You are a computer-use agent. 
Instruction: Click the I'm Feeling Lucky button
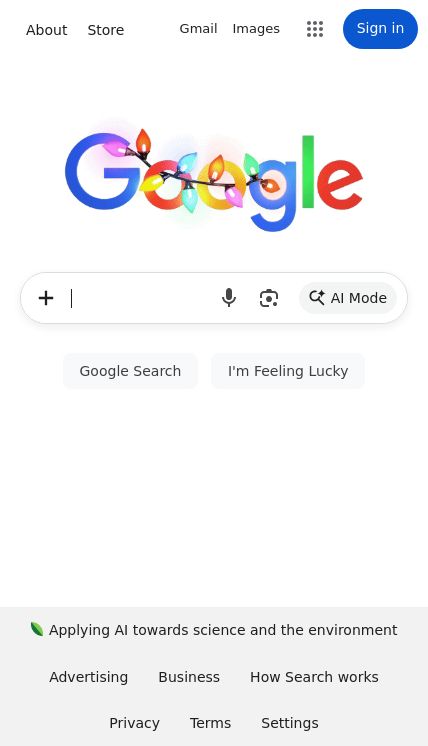coord(288,371)
